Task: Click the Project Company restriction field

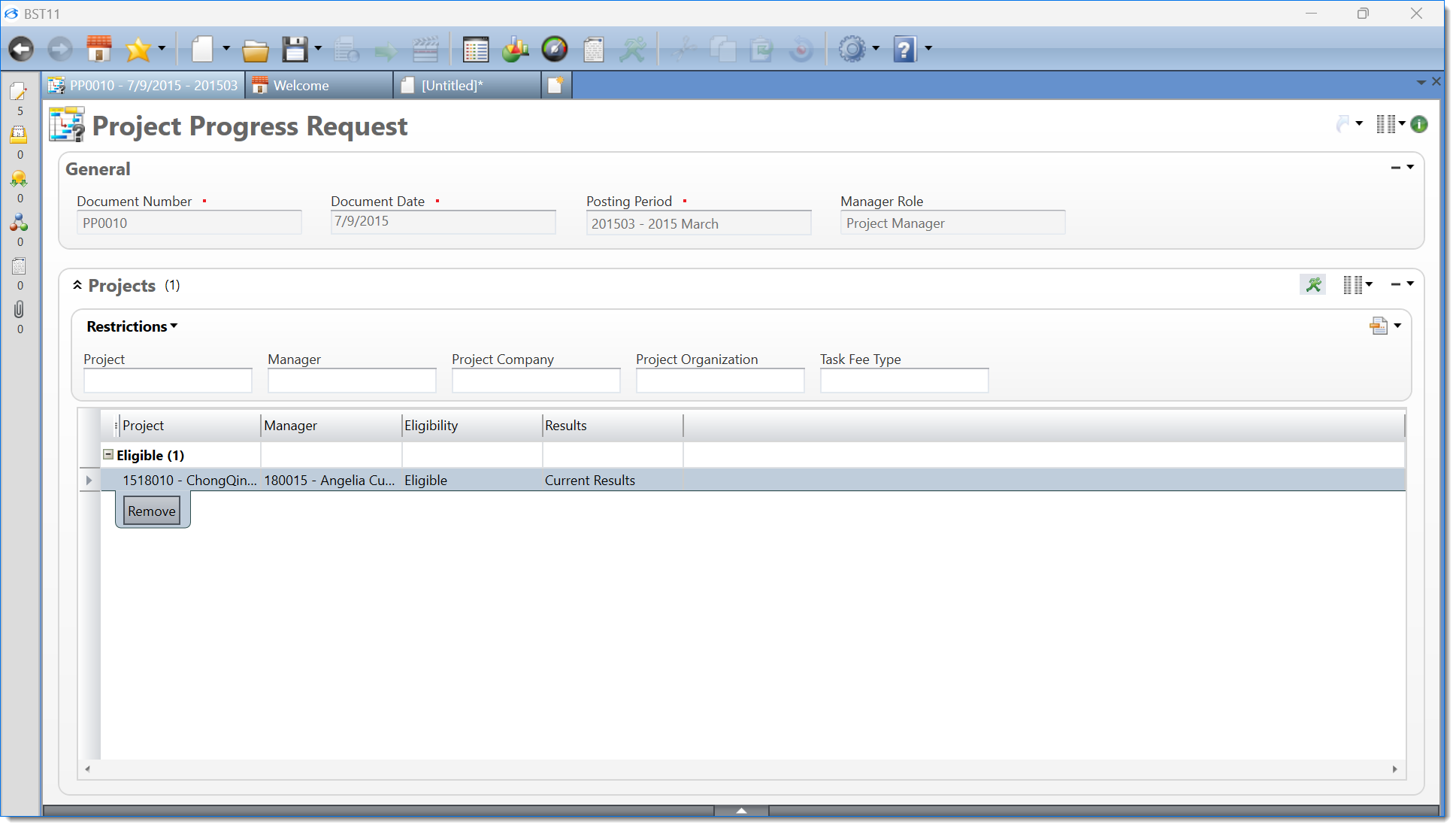Action: (535, 381)
